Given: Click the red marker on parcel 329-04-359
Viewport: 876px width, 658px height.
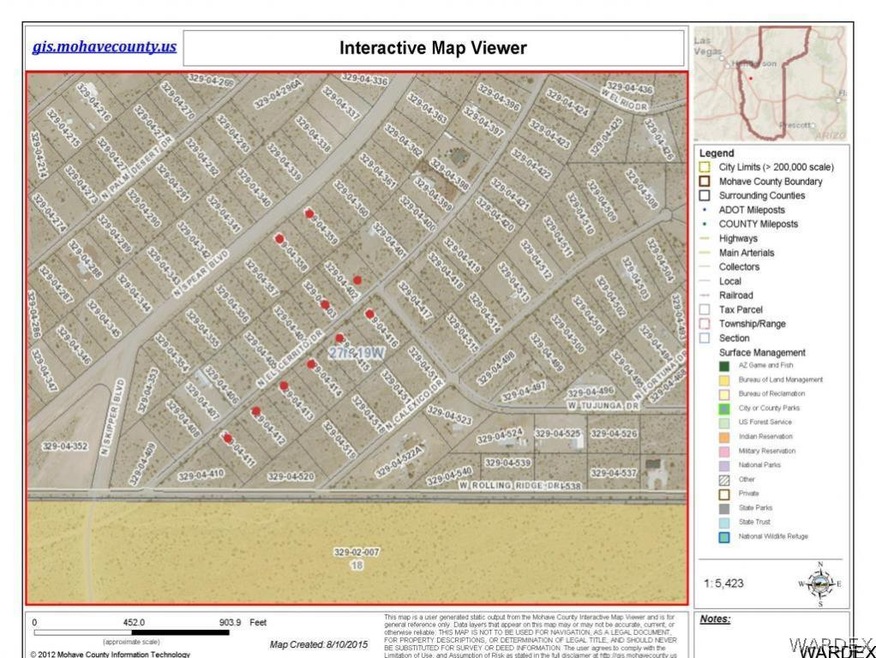Looking at the screenshot, I should (308, 213).
